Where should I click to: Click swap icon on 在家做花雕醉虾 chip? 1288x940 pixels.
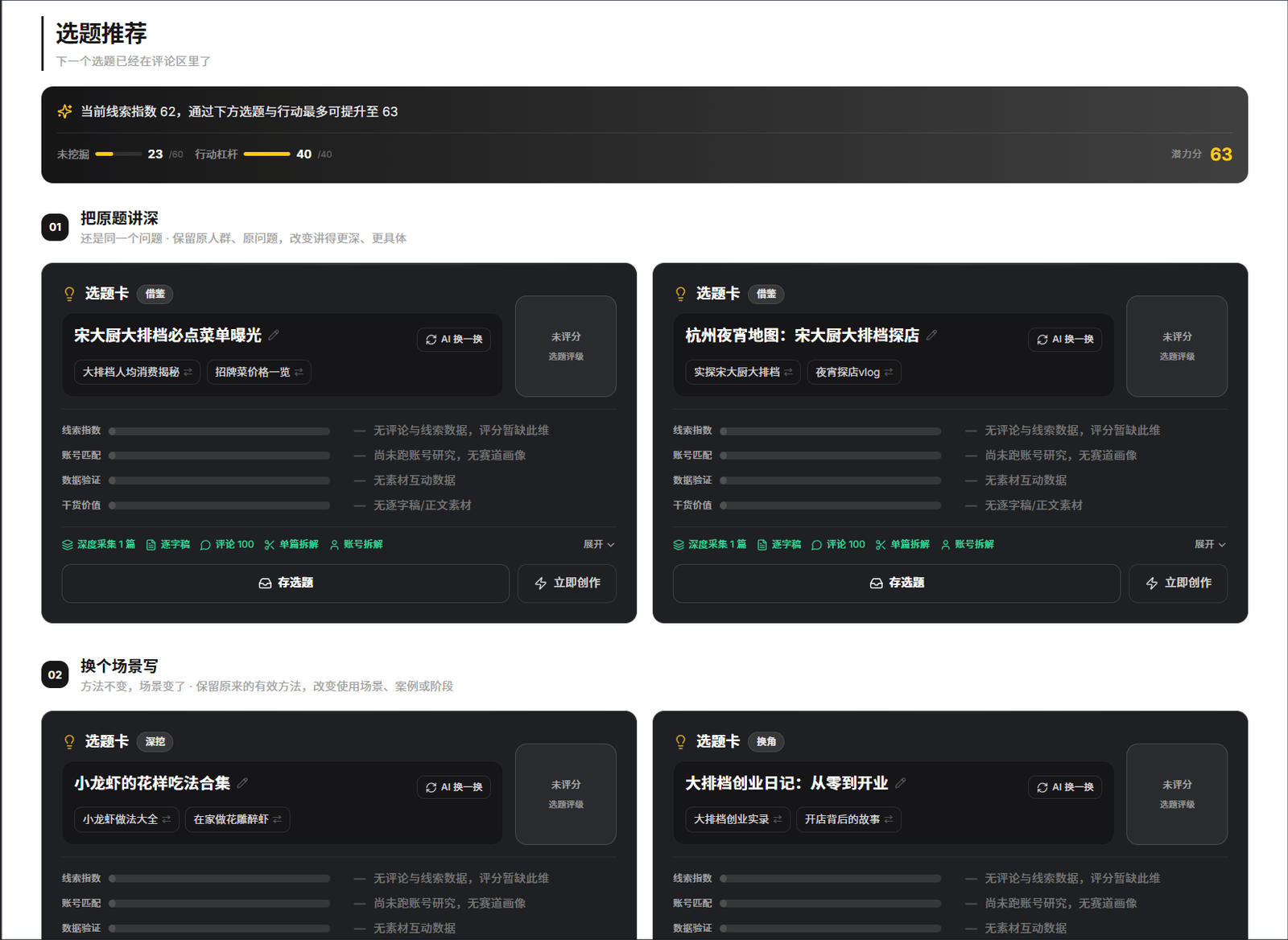click(x=277, y=819)
